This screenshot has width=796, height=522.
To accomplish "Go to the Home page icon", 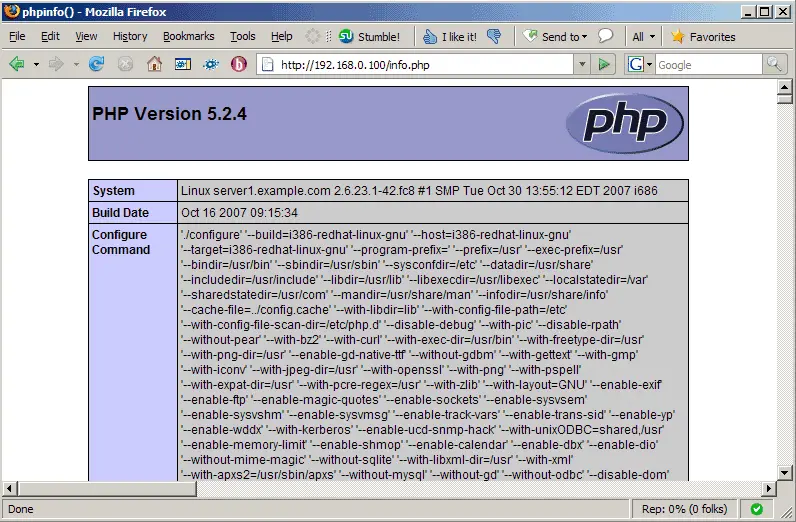I will pos(154,64).
